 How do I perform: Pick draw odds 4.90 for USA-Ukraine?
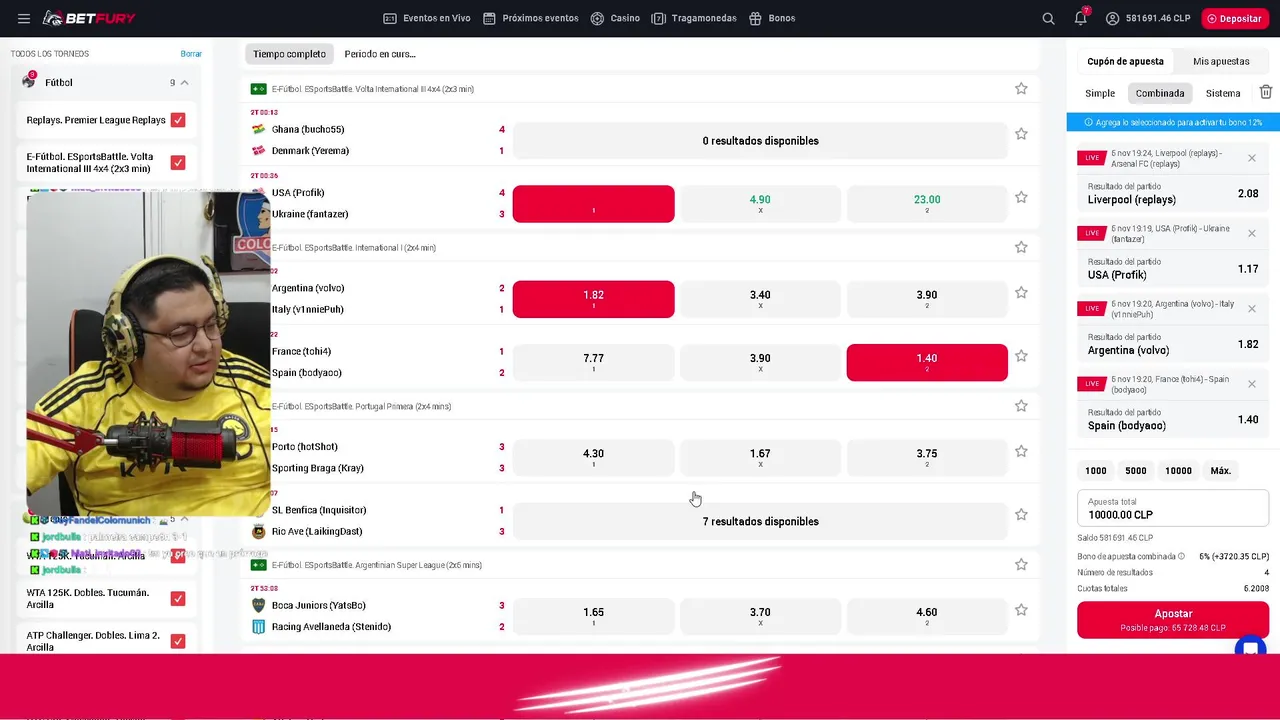click(x=760, y=204)
